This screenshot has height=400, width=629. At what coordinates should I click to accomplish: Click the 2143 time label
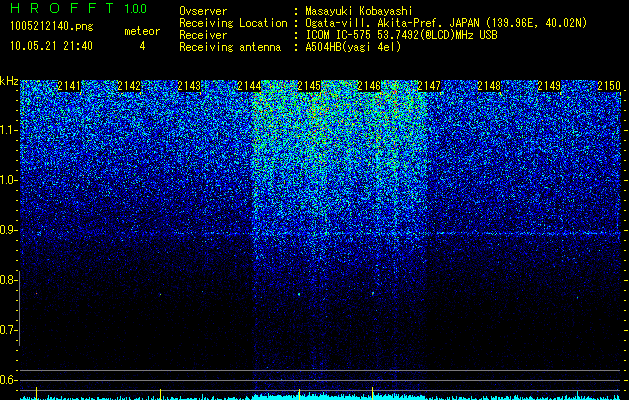click(189, 86)
